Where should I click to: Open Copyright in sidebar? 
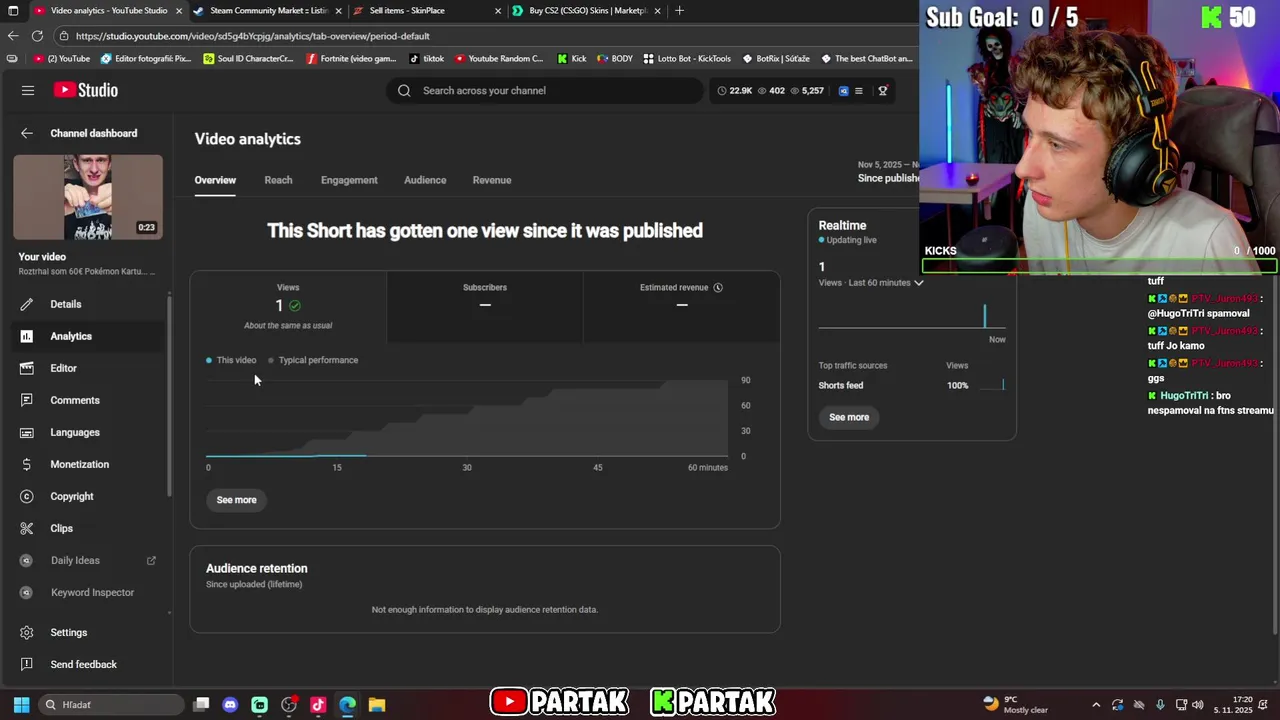pos(88,496)
